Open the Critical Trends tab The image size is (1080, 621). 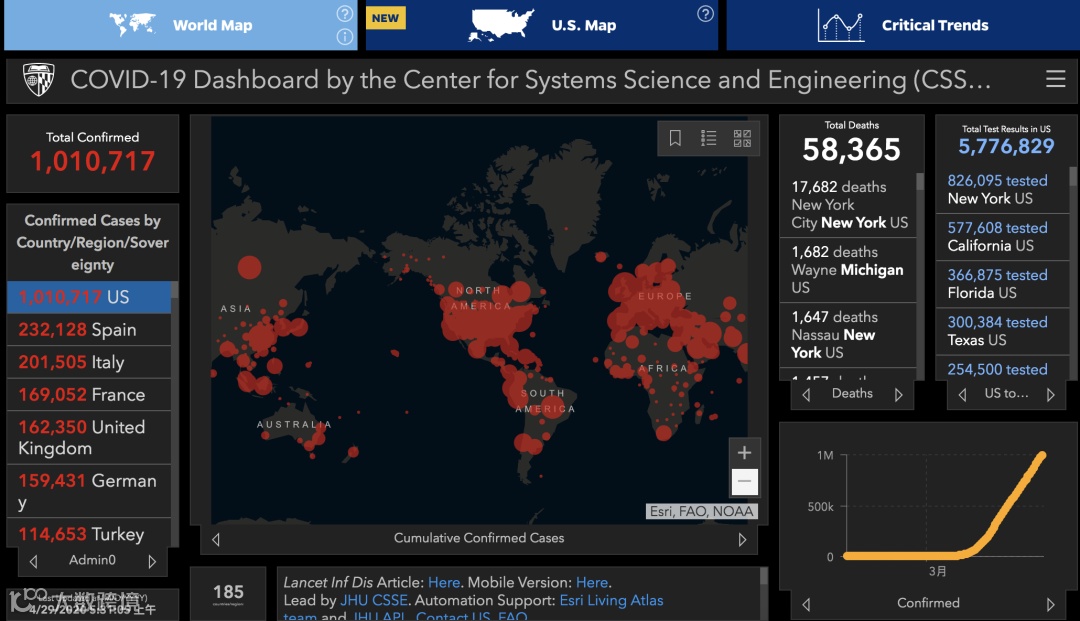(903, 25)
